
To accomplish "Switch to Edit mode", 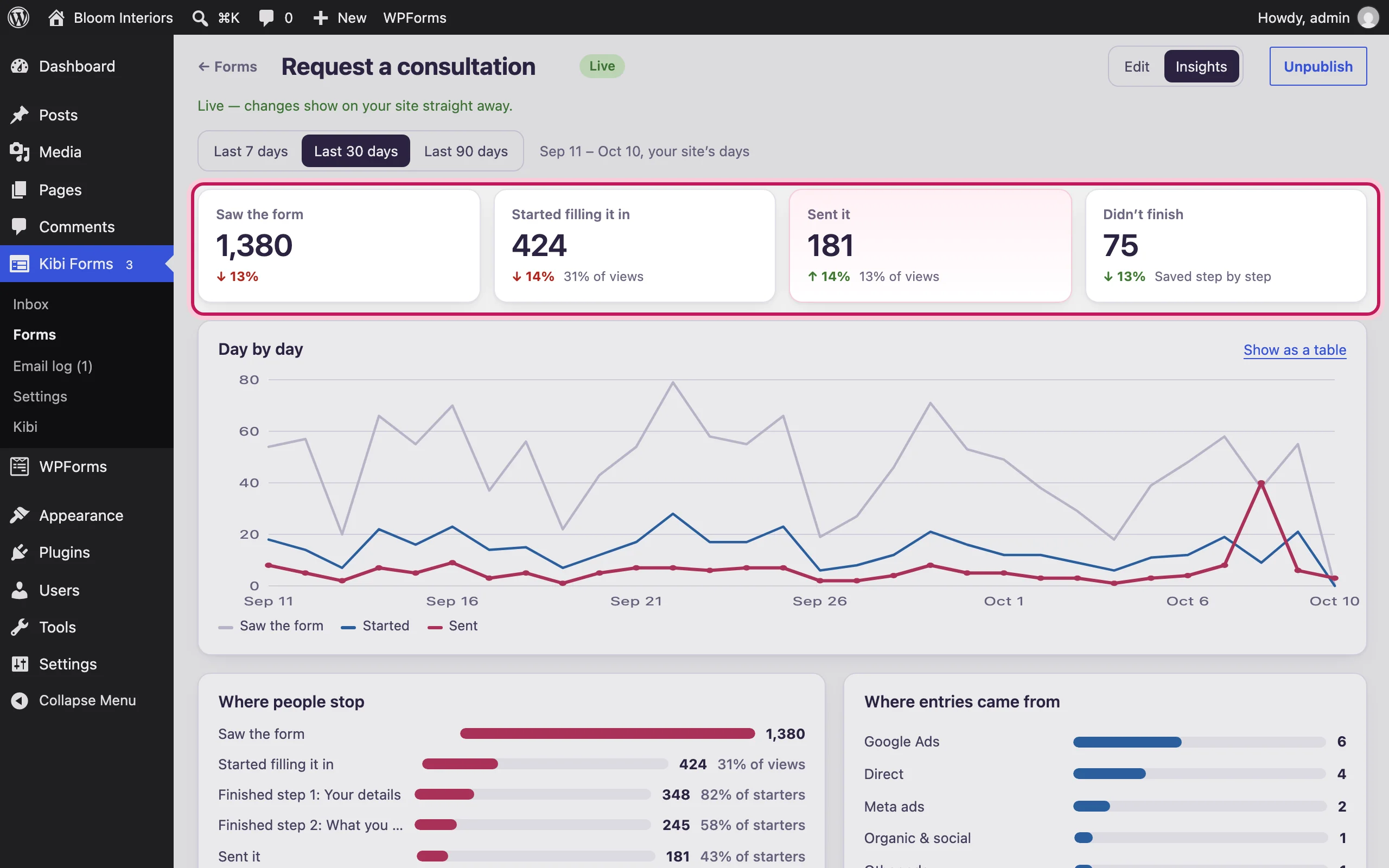I will pos(1137,67).
